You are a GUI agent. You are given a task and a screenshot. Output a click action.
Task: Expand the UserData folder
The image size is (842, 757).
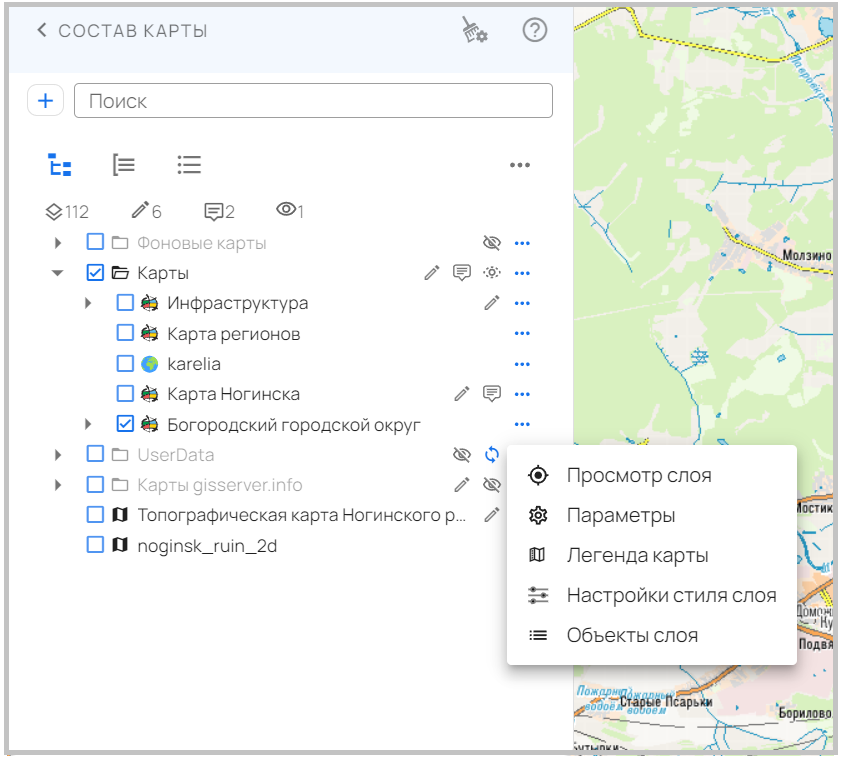[x=58, y=455]
